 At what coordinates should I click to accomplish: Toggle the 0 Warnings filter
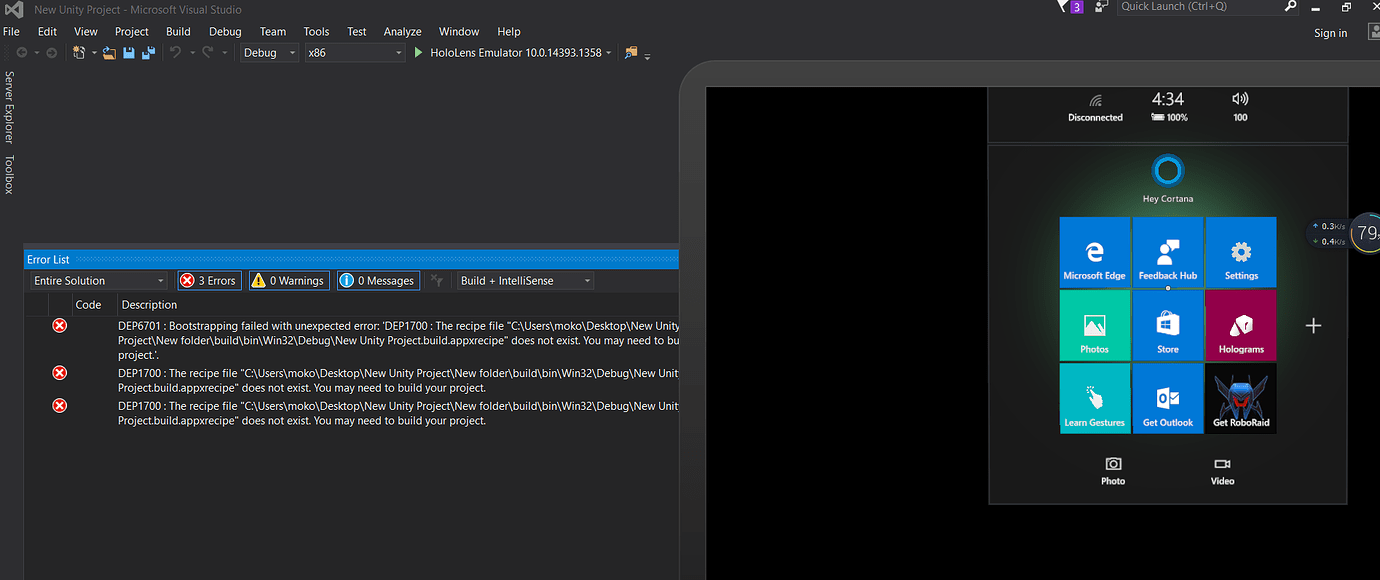(288, 280)
